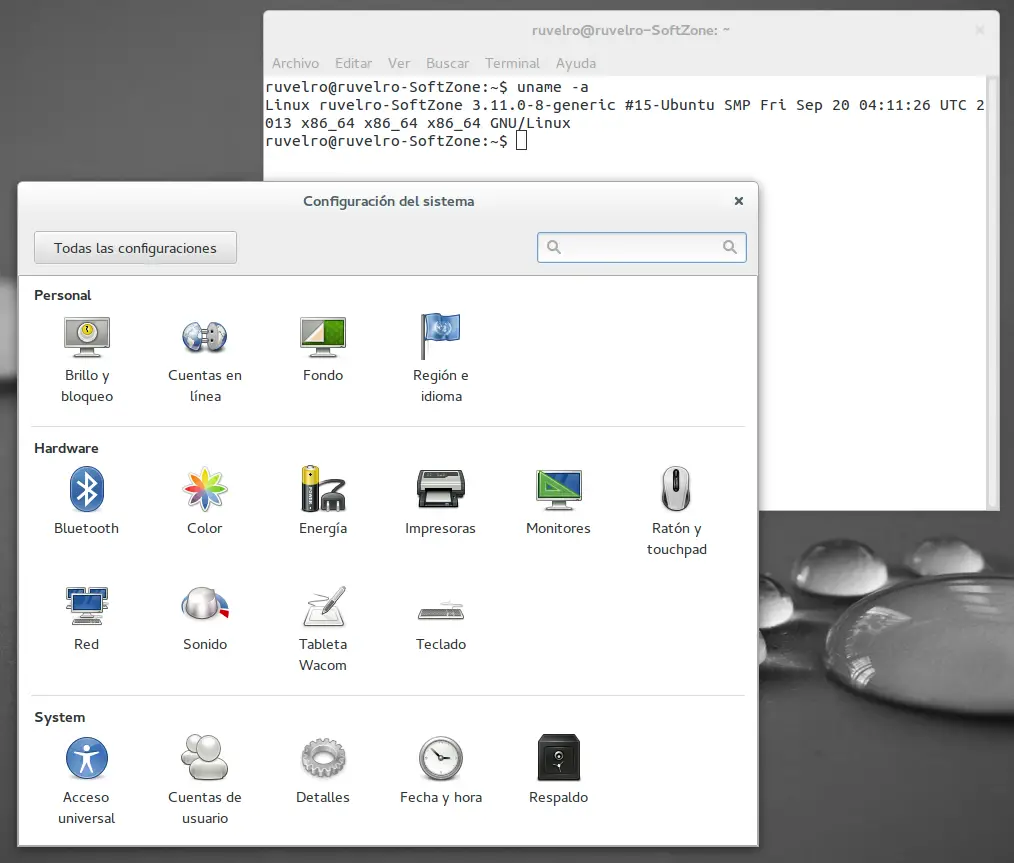
Task: Open Región e idioma settings
Action: [x=441, y=359]
